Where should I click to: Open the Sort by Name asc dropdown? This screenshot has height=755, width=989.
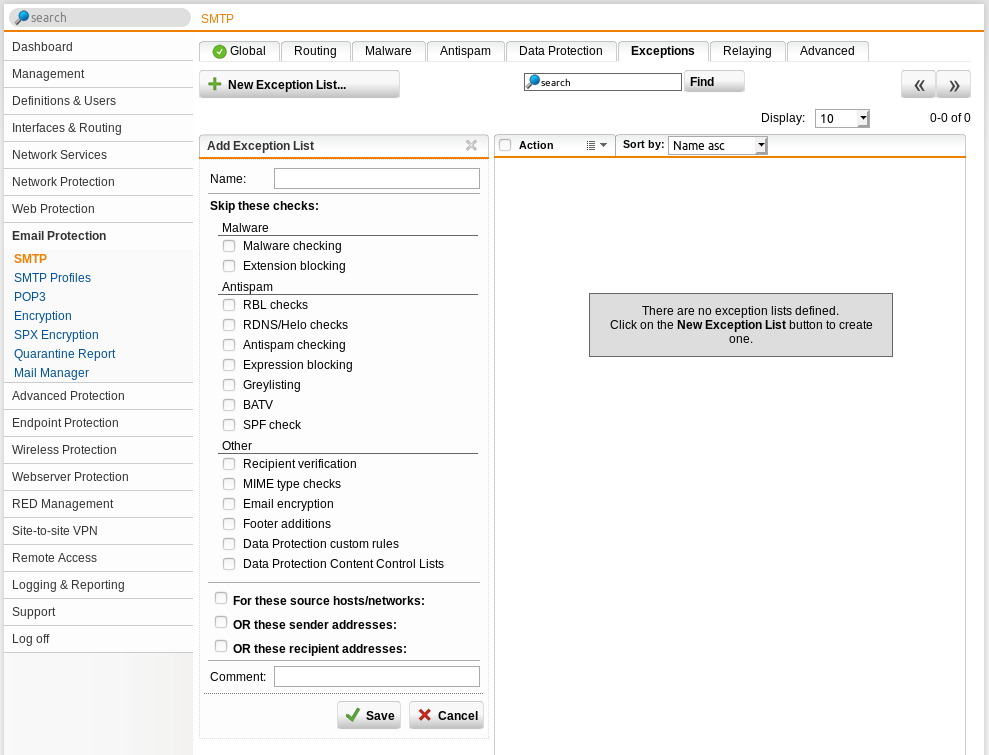tap(717, 145)
